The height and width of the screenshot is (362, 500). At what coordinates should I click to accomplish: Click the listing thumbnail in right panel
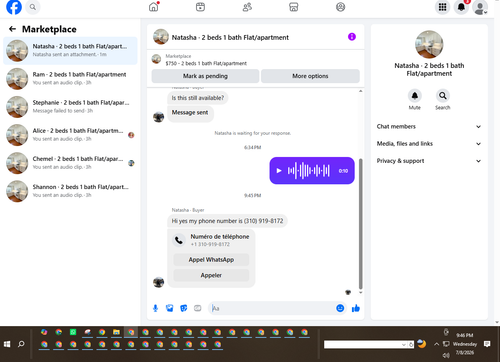pos(429,44)
